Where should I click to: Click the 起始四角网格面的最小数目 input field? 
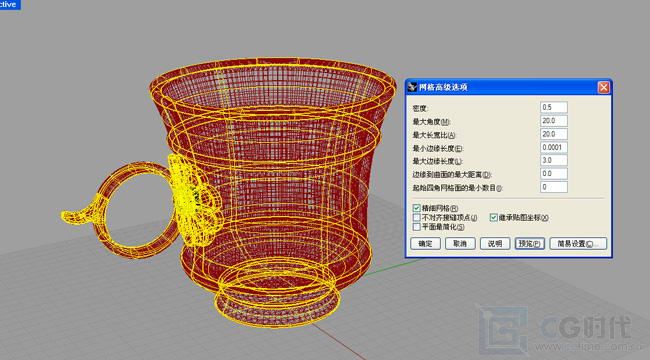(554, 187)
